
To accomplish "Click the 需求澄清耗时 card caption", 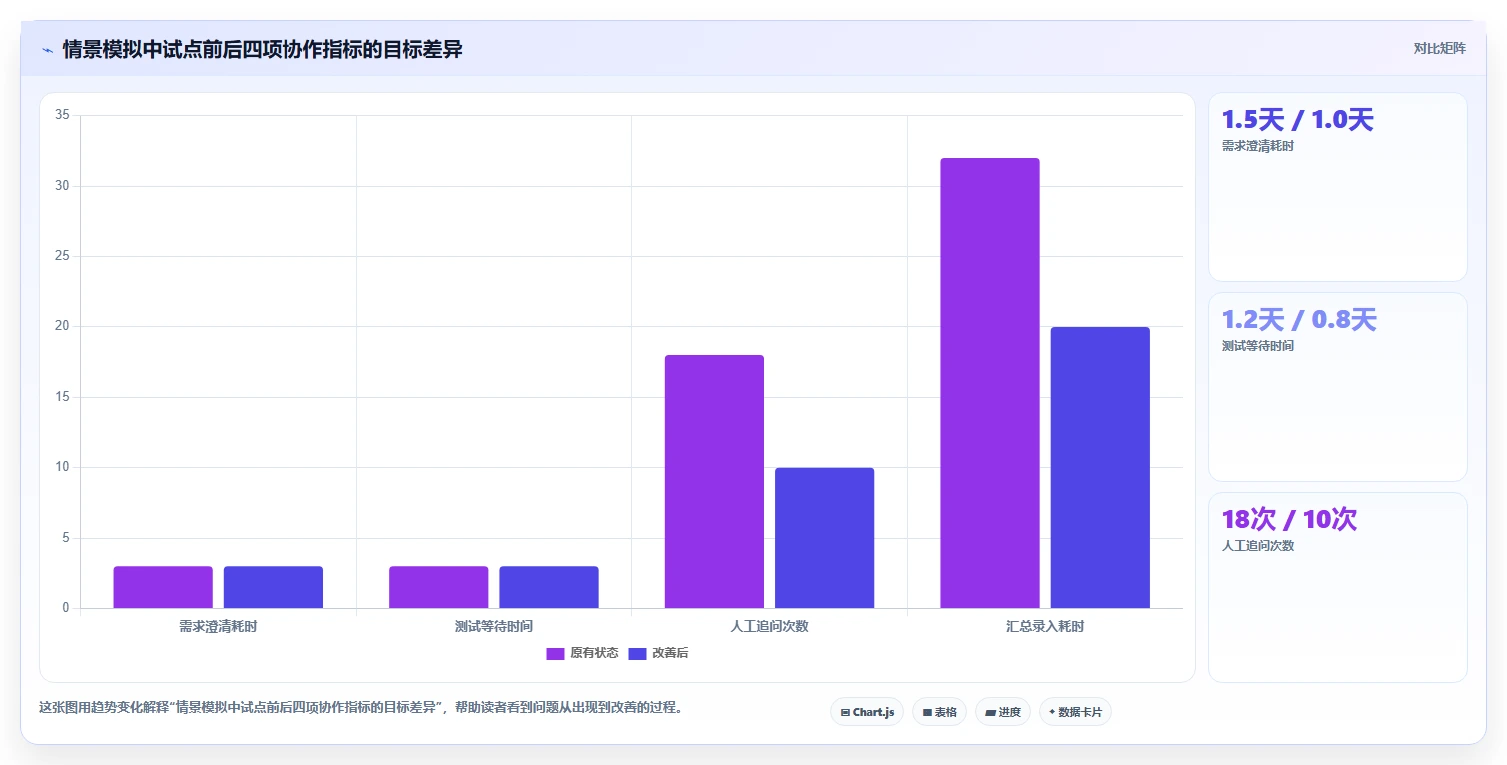I will point(1258,146).
